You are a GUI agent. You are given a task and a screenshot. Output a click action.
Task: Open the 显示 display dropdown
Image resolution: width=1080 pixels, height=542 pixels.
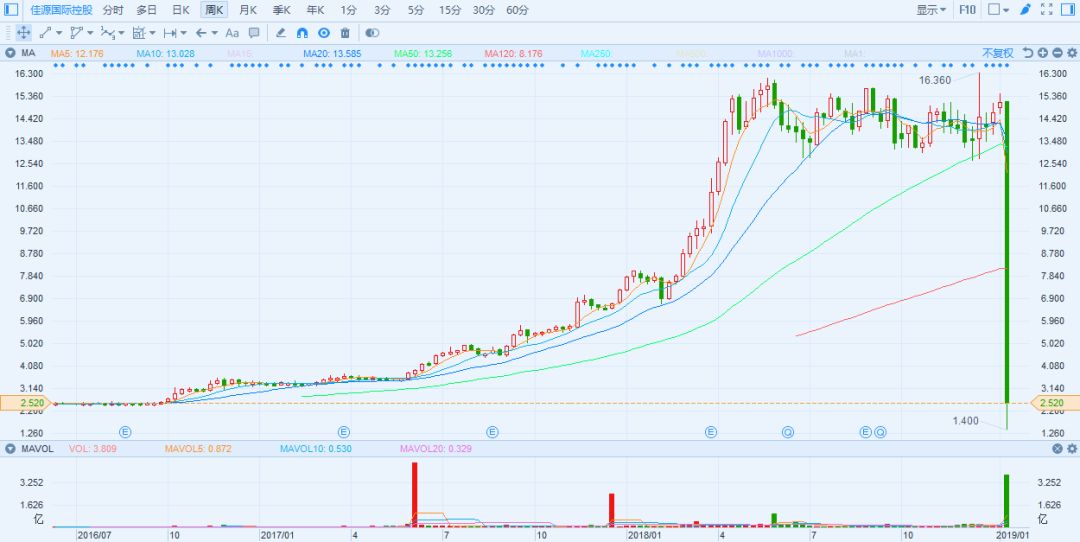point(931,10)
